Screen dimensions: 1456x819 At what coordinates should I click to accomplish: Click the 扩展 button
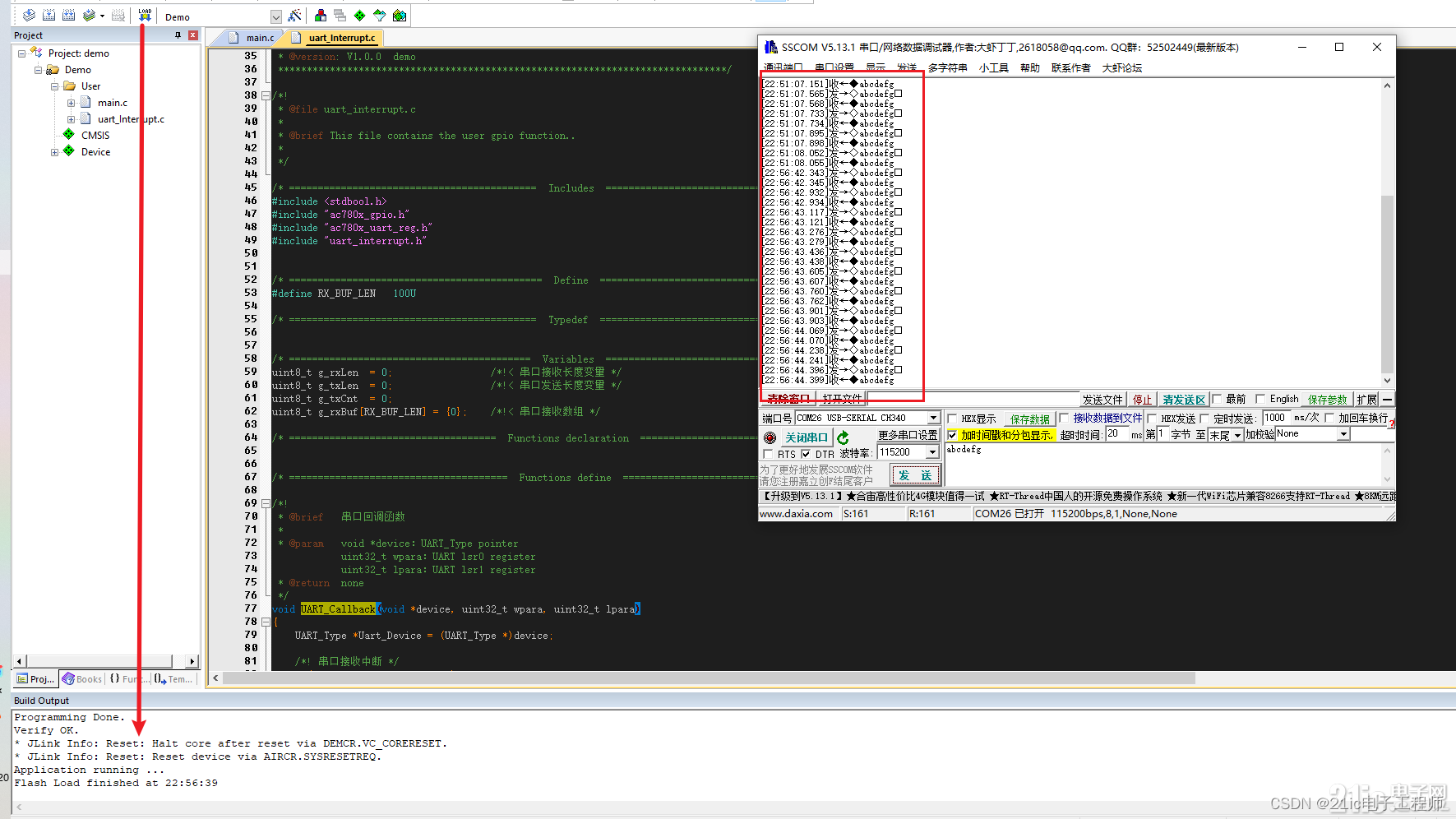point(1366,400)
